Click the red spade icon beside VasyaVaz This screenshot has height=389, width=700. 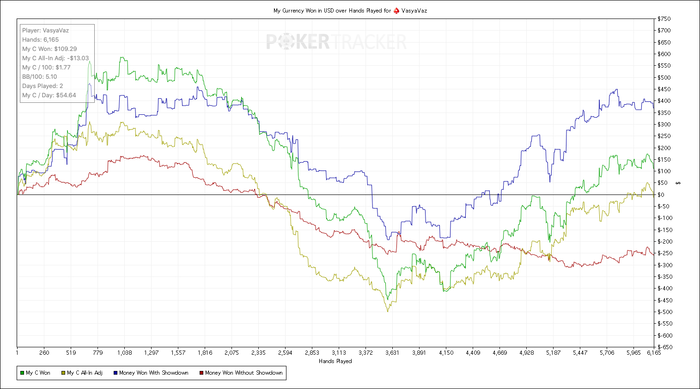[x=396, y=11]
